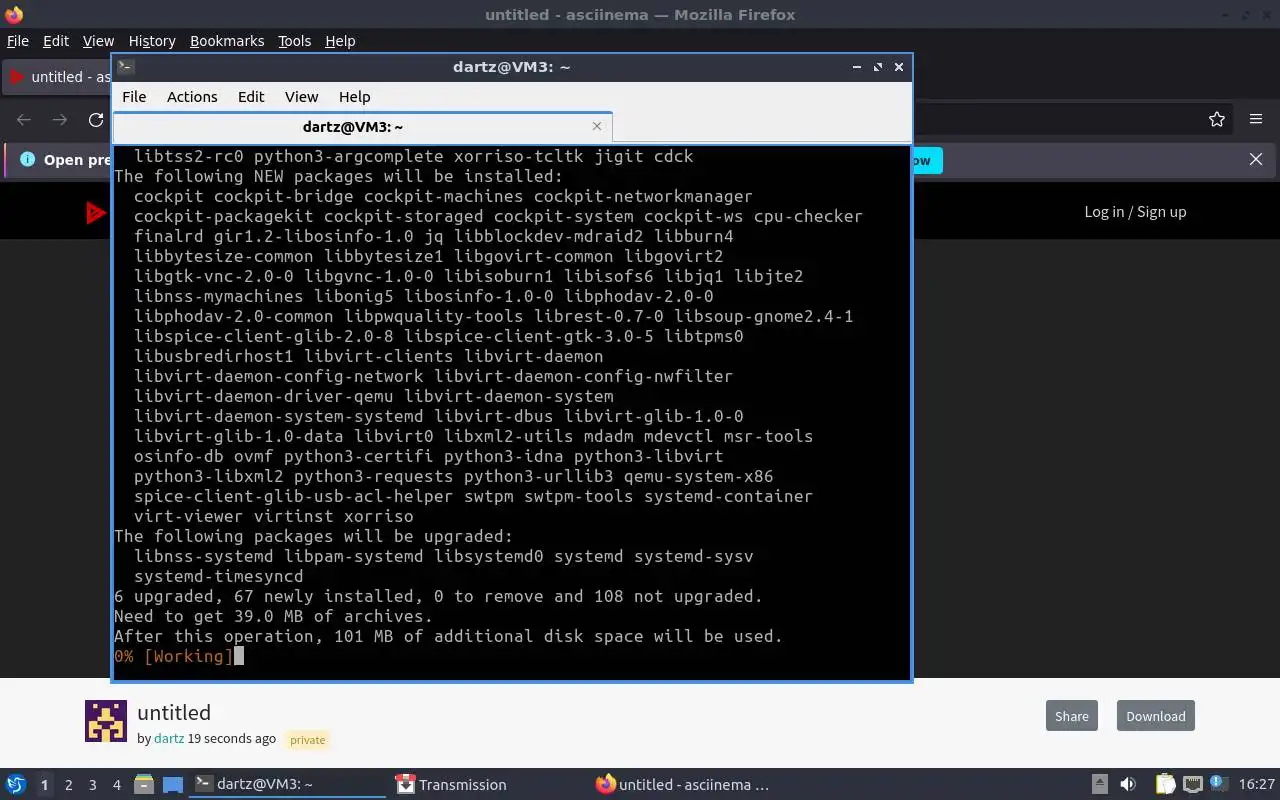1280x800 pixels.
Task: Open the volume control tray icon
Action: (x=1128, y=785)
